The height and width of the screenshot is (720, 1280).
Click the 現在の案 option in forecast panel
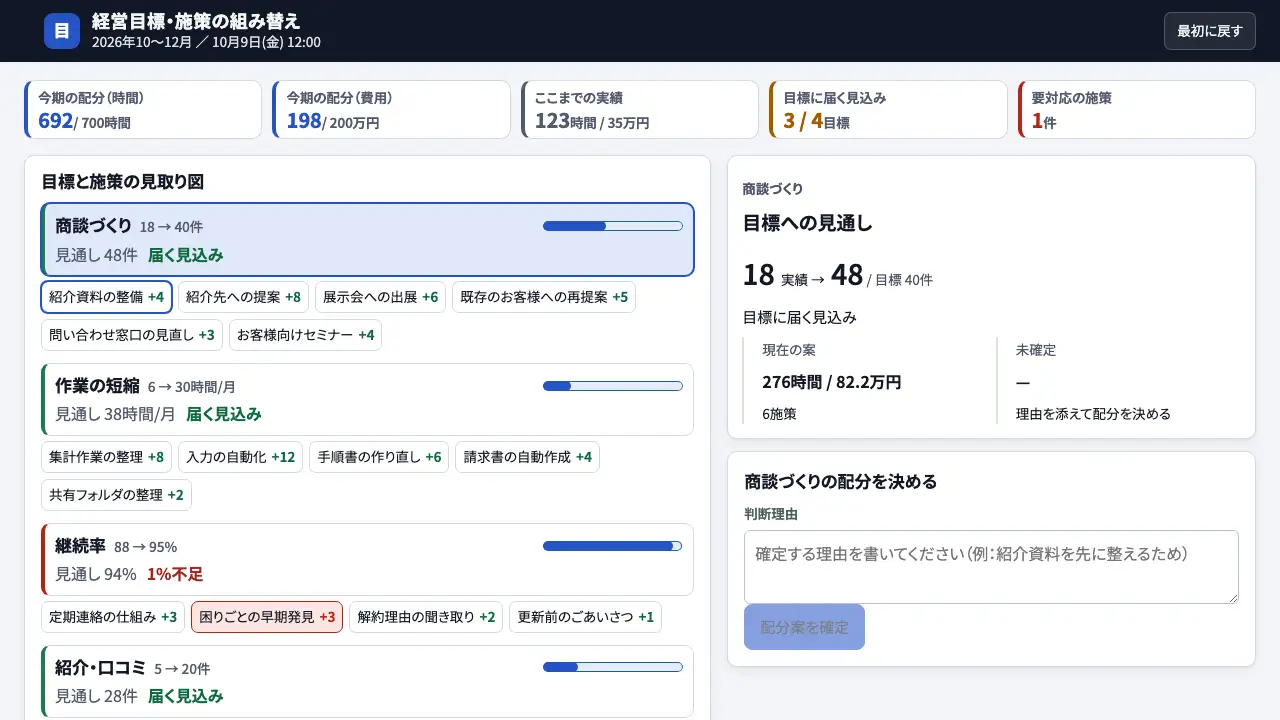865,381
